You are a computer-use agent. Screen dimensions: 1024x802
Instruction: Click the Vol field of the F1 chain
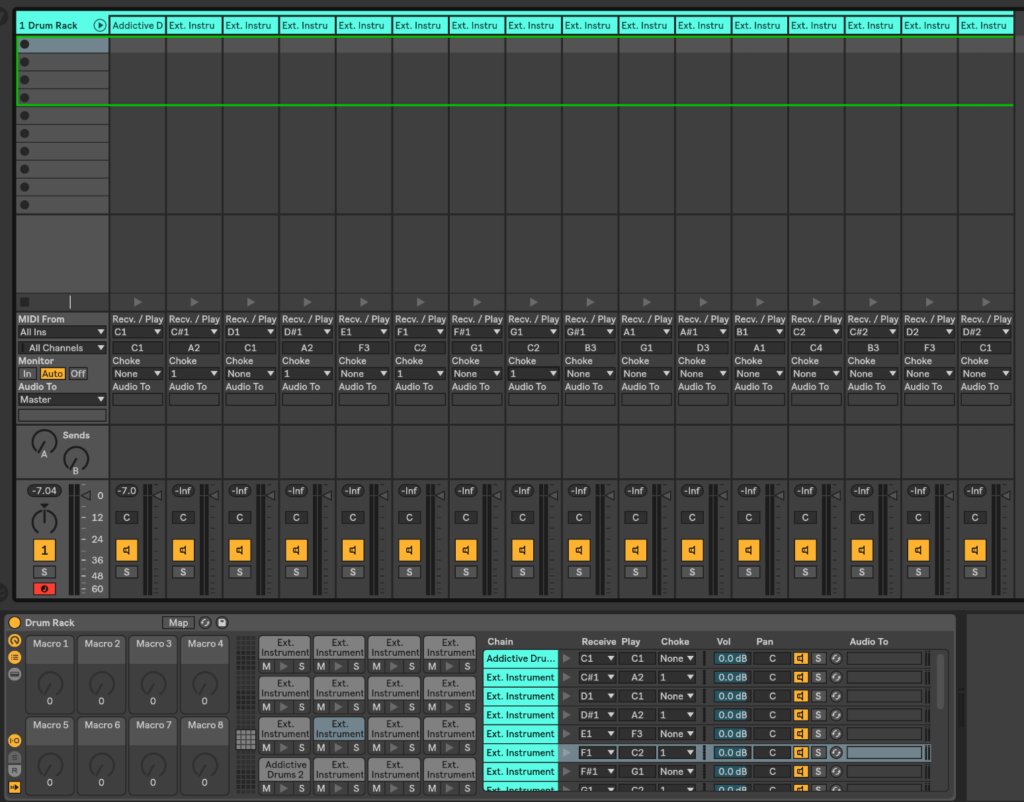[731, 752]
